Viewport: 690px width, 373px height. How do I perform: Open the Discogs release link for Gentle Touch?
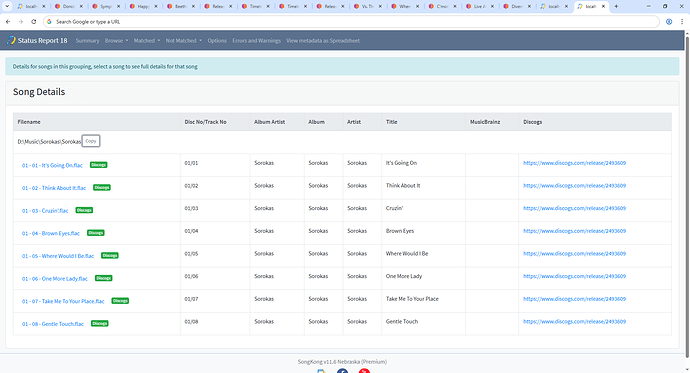click(x=574, y=322)
